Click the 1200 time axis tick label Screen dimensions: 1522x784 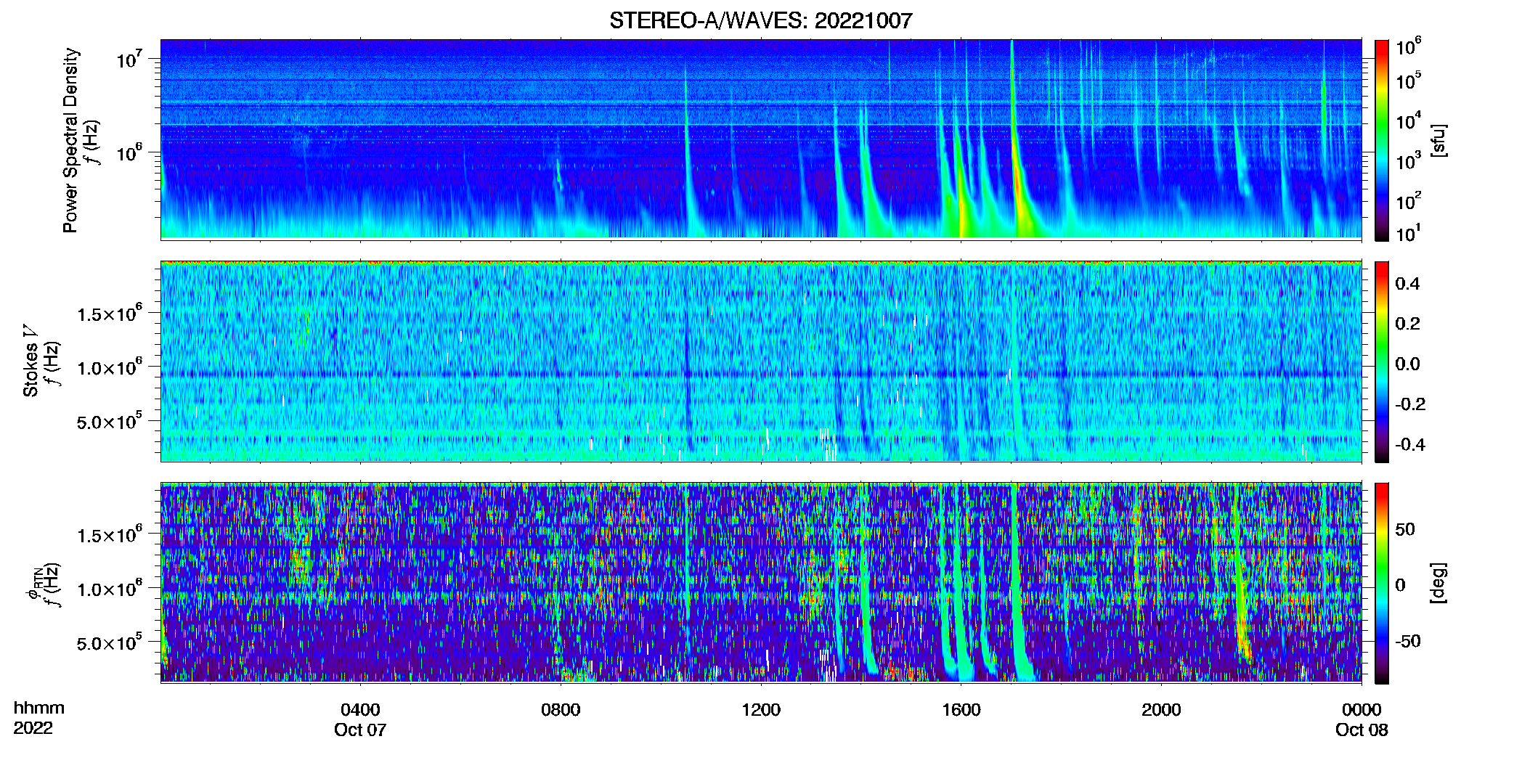(x=761, y=710)
